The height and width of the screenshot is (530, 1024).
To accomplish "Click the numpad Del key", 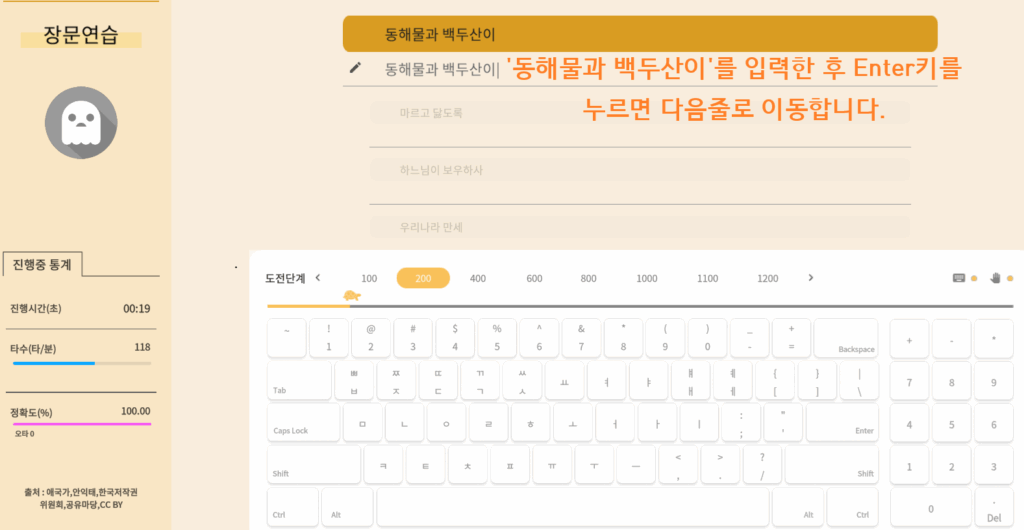I will pyautogui.click(x=994, y=508).
